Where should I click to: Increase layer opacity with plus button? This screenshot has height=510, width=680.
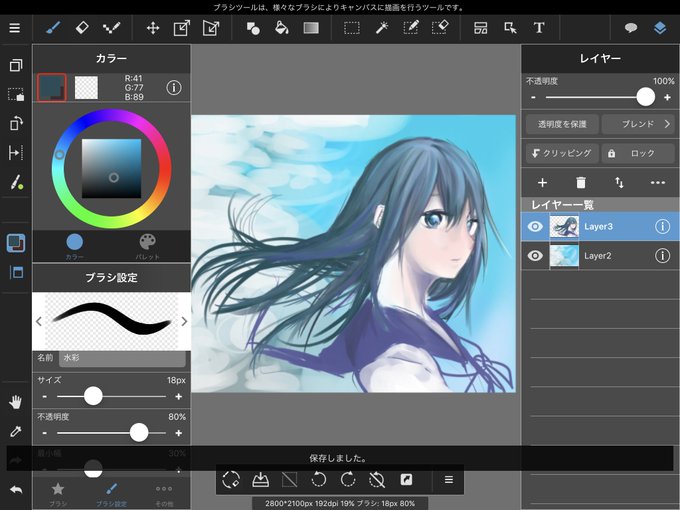pyautogui.click(x=667, y=97)
